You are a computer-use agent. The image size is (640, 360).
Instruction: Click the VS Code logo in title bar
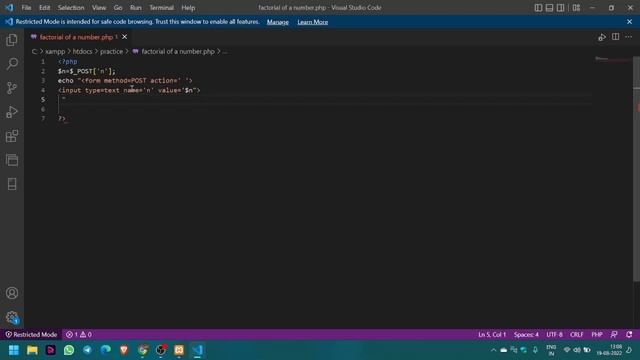point(9,7)
